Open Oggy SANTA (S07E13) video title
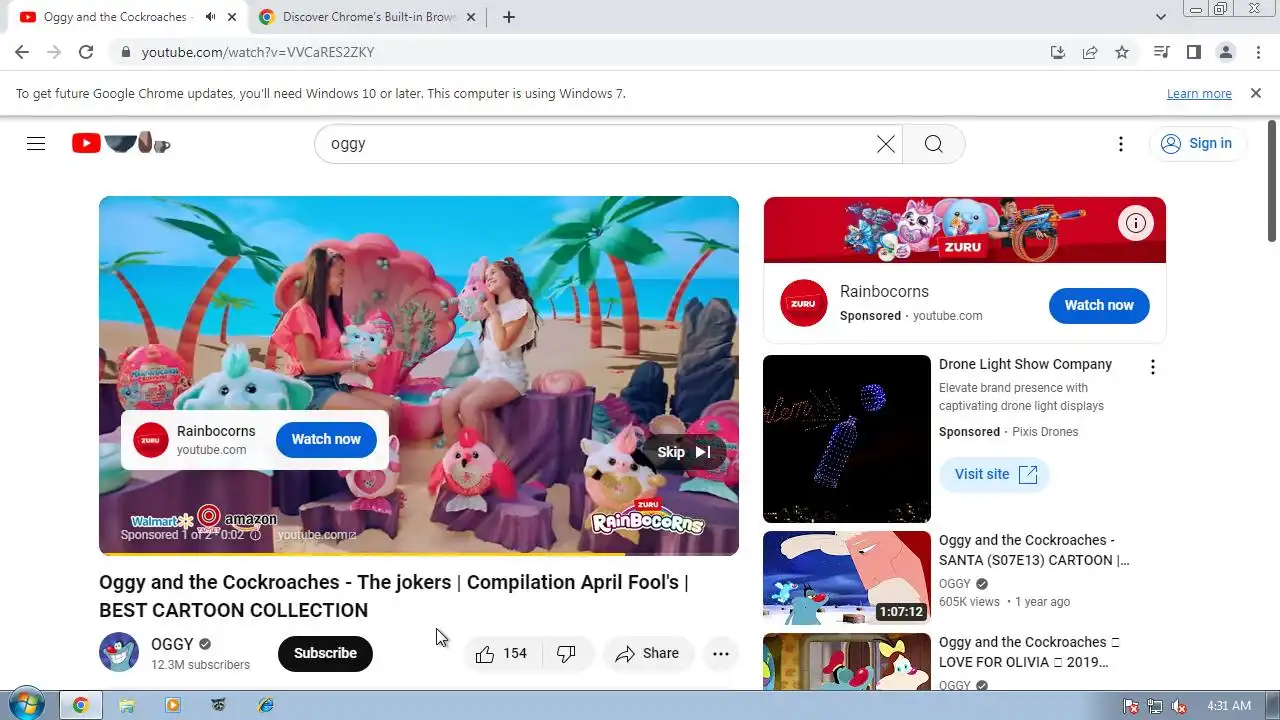The image size is (1280, 720). point(1034,550)
